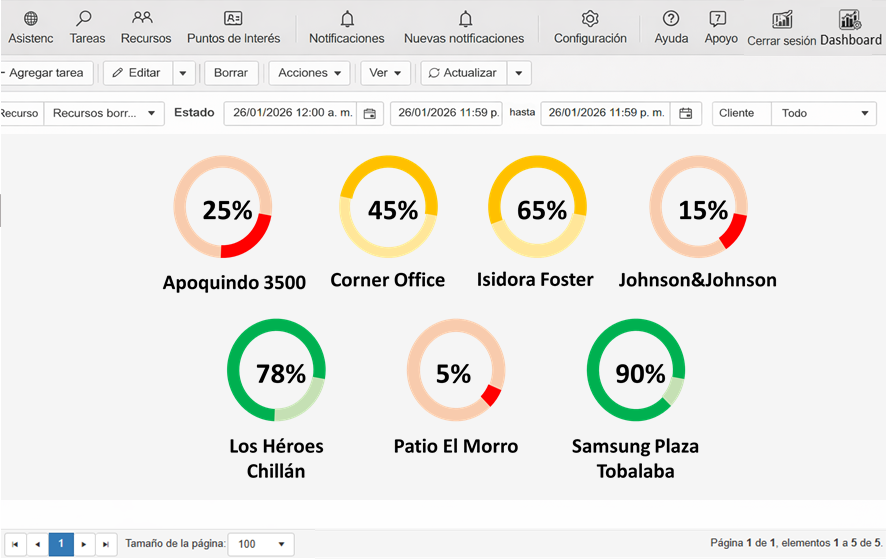Open Tareas magnifier icon

pyautogui.click(x=84, y=18)
